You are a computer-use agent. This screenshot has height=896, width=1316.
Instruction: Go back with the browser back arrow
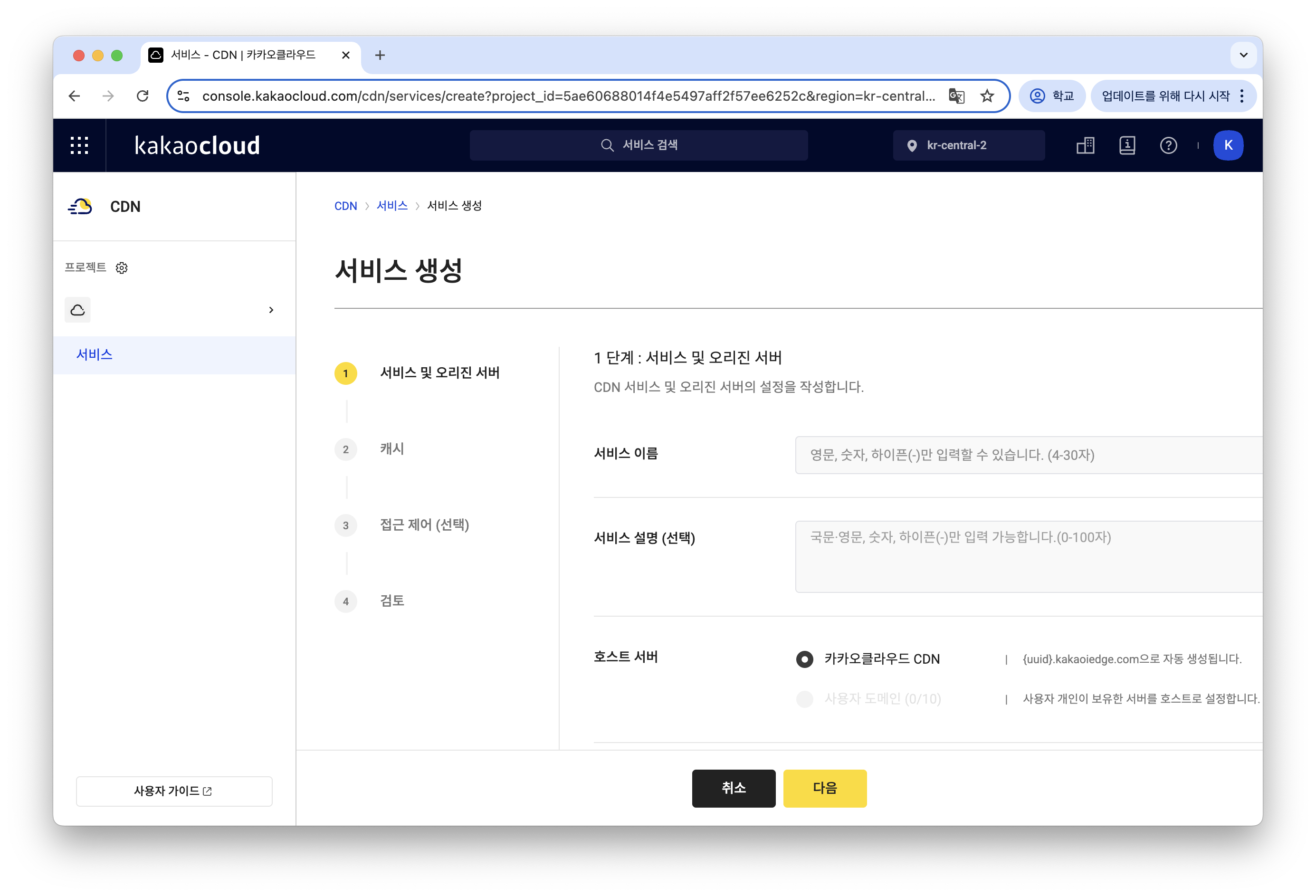pos(74,96)
